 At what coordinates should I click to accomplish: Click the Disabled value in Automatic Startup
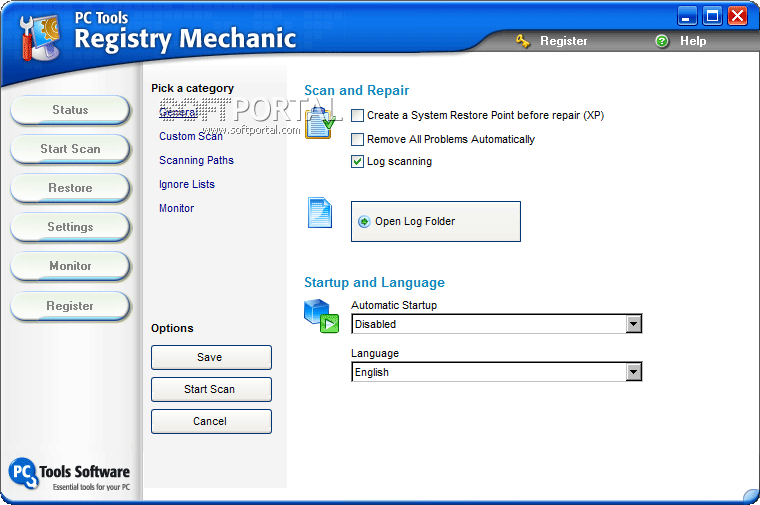pyautogui.click(x=376, y=324)
